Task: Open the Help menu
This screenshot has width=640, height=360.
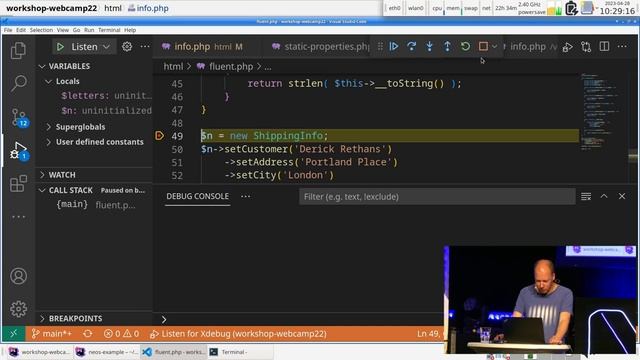Action: pyautogui.click(x=130, y=30)
